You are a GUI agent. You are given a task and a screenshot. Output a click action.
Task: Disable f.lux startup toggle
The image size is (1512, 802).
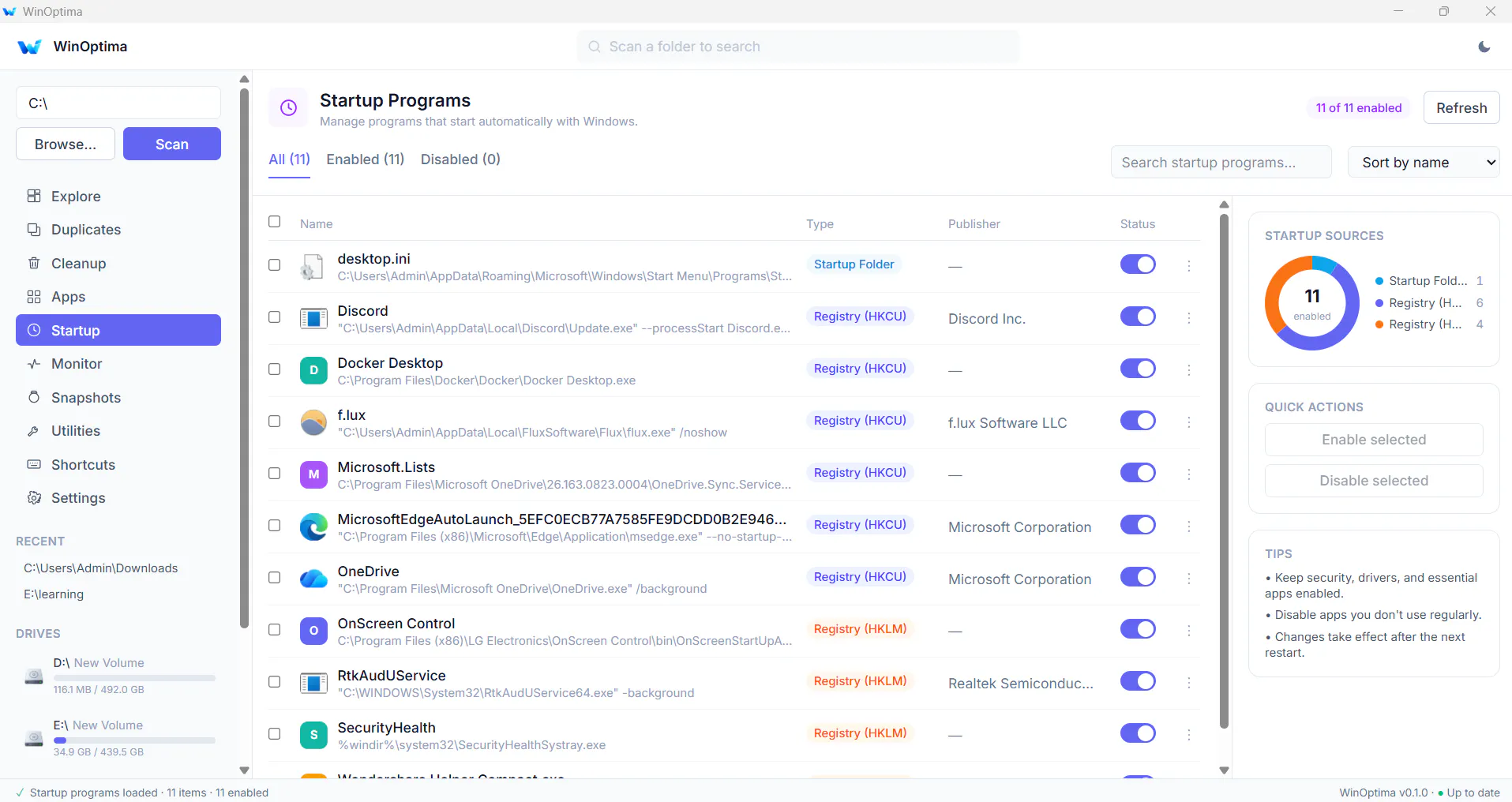tap(1138, 421)
